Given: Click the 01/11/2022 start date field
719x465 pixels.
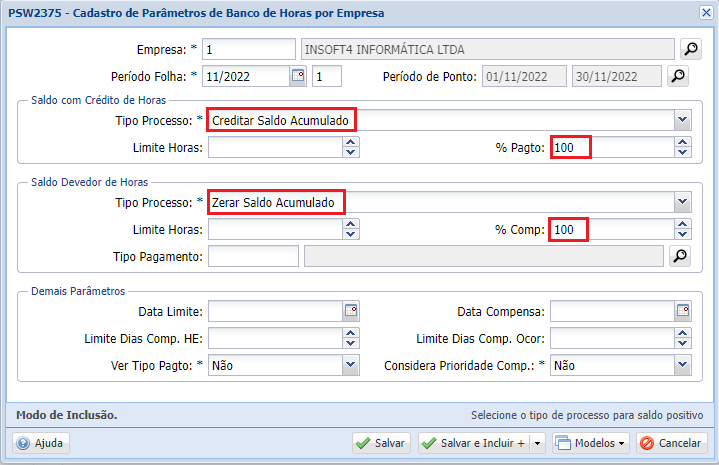Looking at the screenshot, I should click(x=524, y=76).
